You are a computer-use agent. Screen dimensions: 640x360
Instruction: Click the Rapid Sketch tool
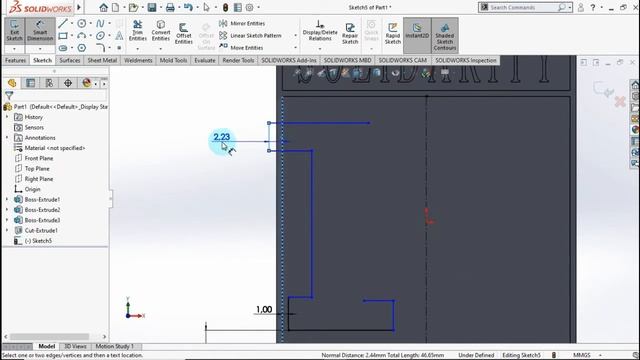393,33
